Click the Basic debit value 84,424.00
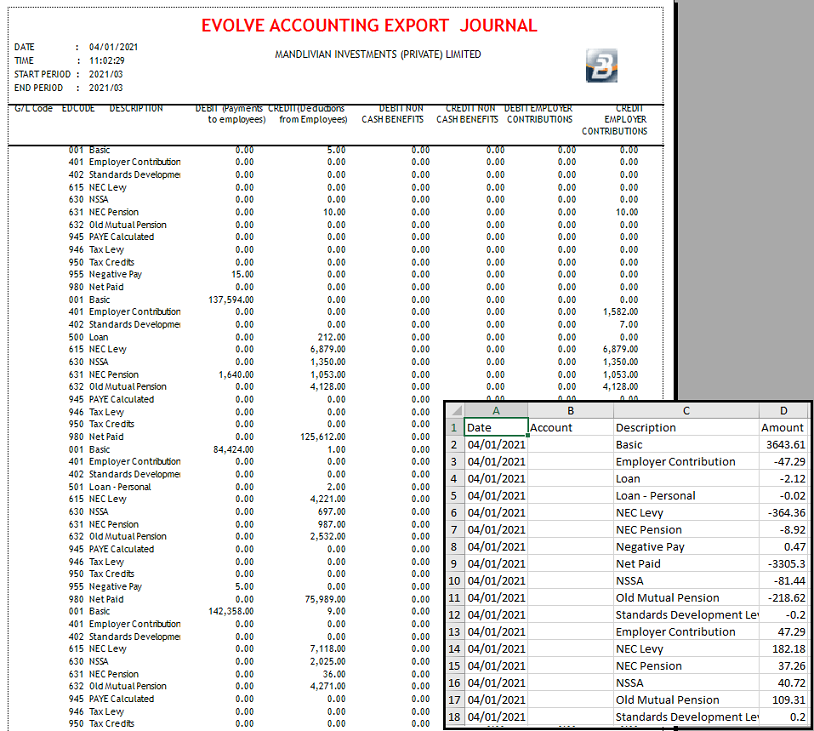The image size is (814, 731). click(234, 450)
